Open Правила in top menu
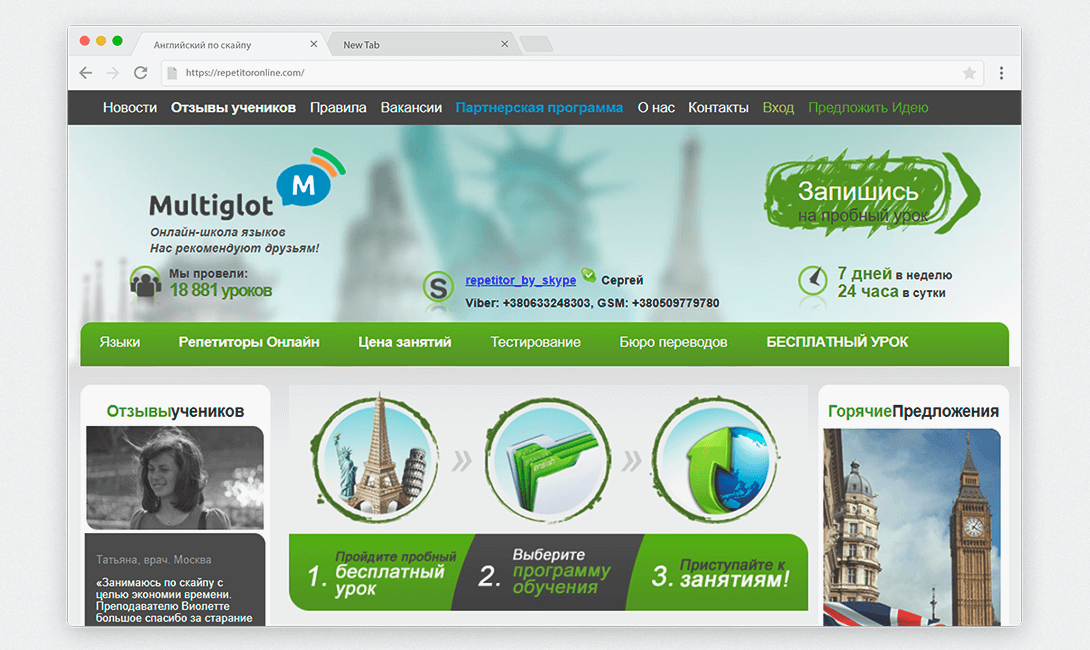Screen dimensions: 1090x650 338,108
